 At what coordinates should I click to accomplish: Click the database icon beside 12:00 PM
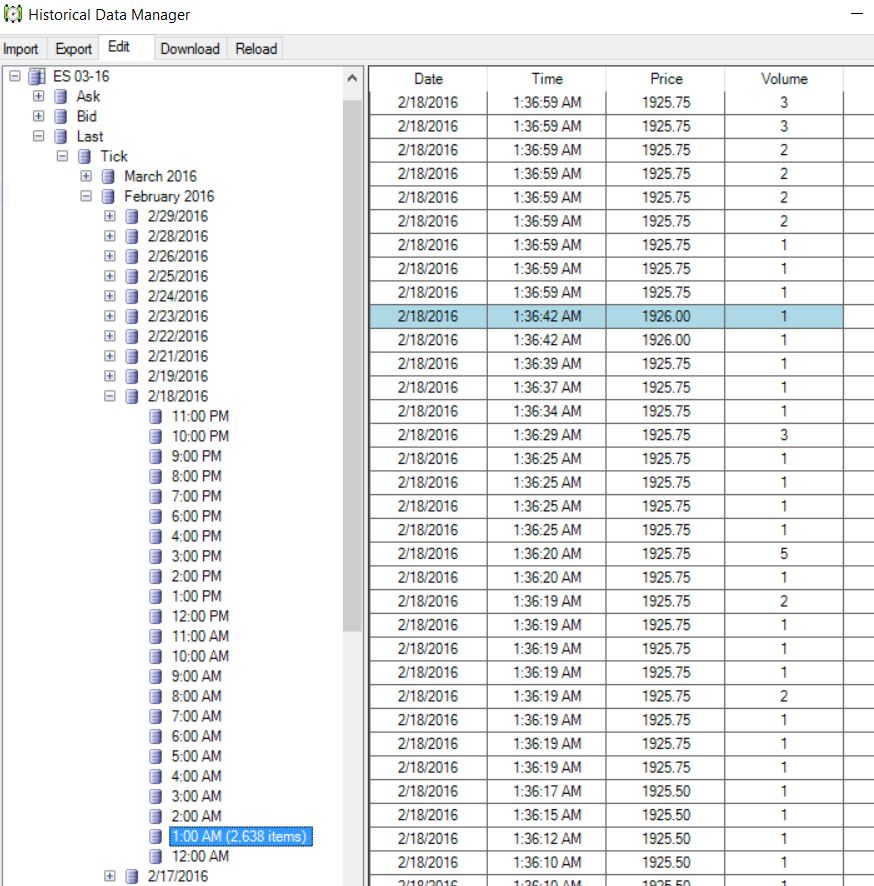pyautogui.click(x=155, y=616)
